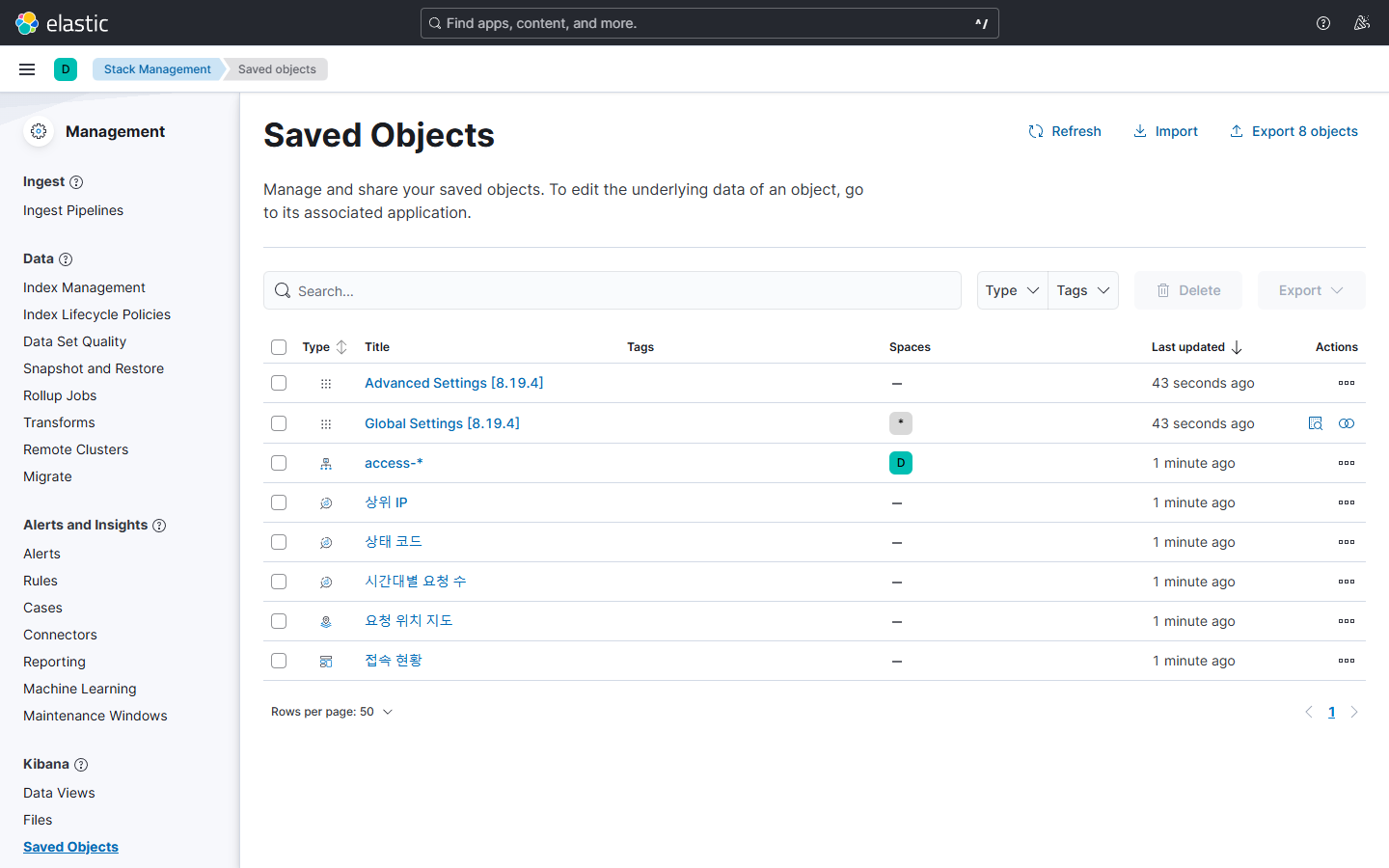Navigate to Data Views
The width and height of the screenshot is (1389, 868).
tap(59, 793)
